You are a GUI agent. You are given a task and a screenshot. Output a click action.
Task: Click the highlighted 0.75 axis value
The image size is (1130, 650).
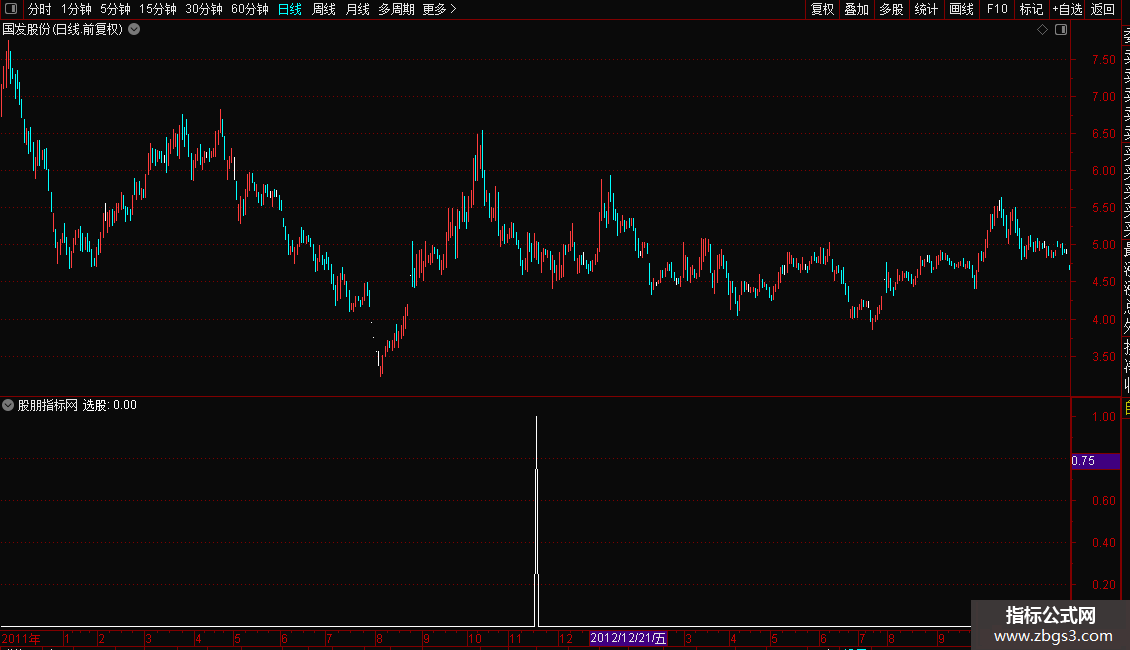[x=1095, y=461]
